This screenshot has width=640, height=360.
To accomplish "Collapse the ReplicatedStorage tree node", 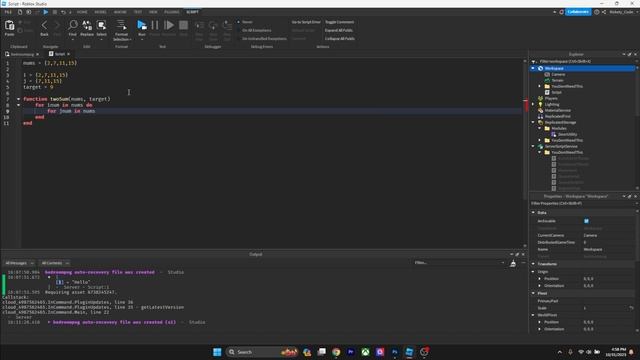I will pyautogui.click(x=533, y=122).
